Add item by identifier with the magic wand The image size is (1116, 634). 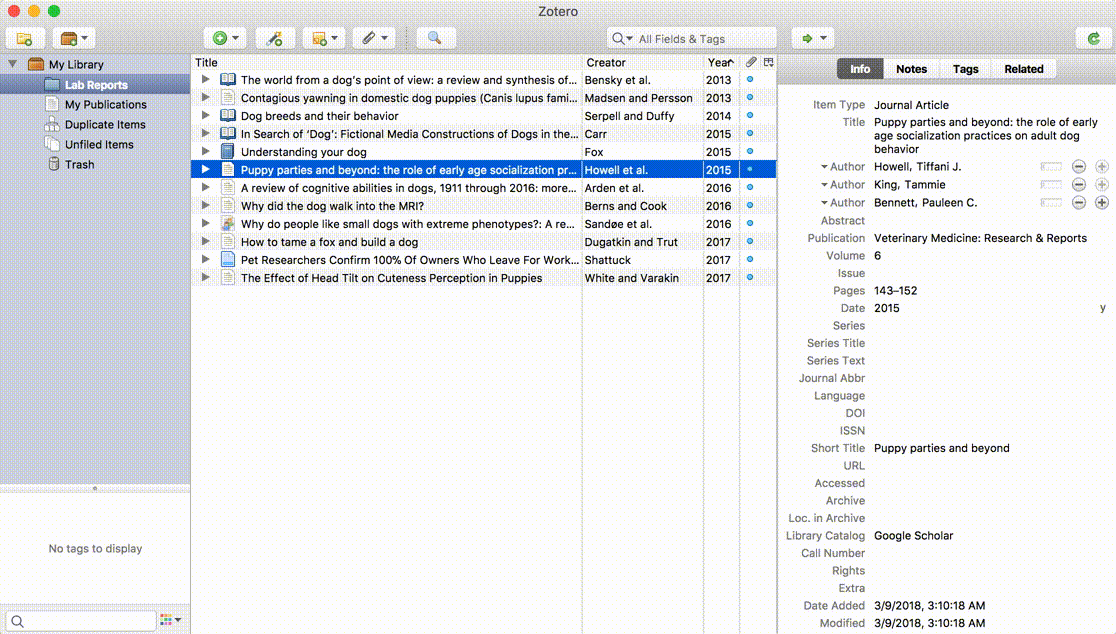(275, 38)
